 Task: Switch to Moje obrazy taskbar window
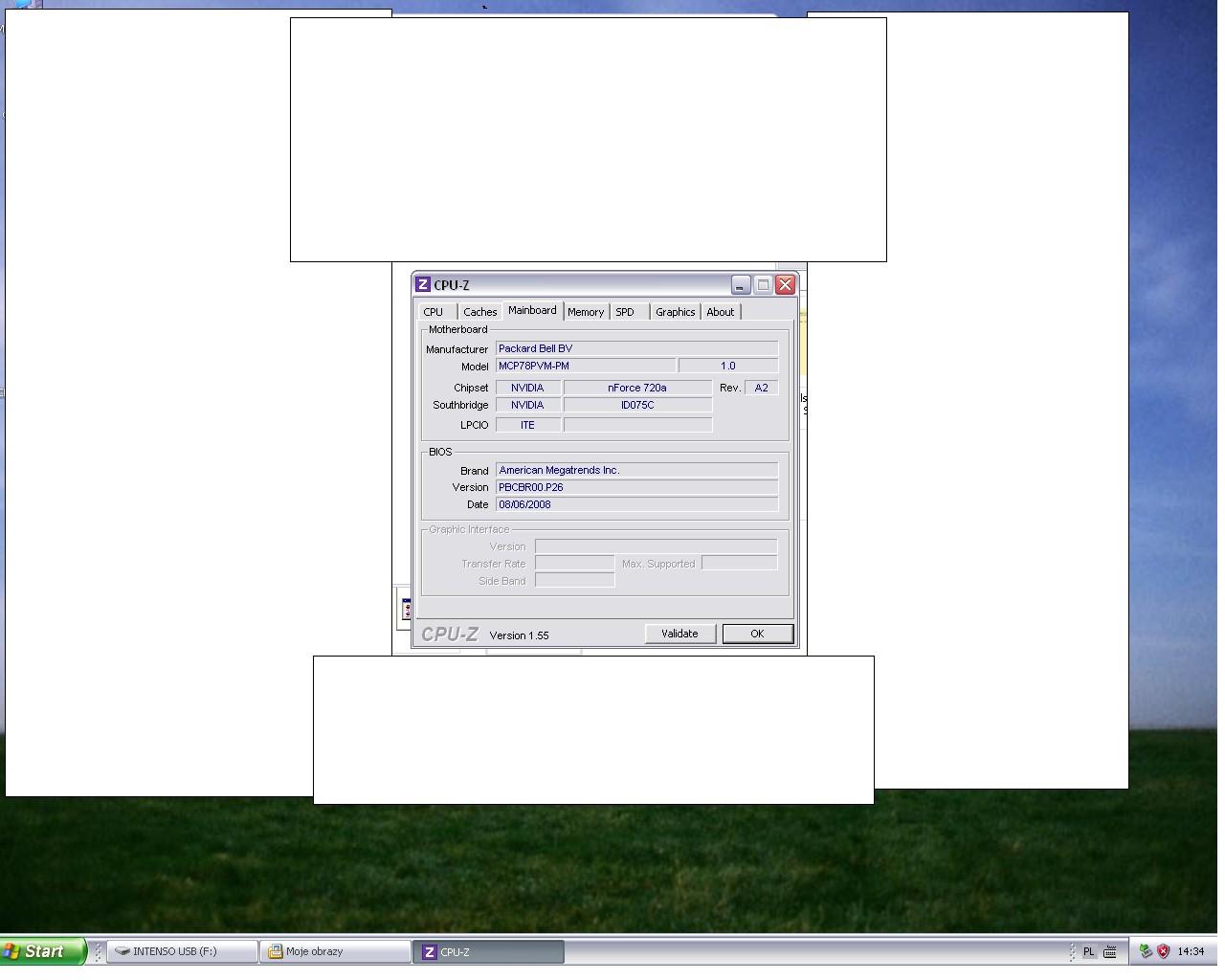tap(336, 951)
